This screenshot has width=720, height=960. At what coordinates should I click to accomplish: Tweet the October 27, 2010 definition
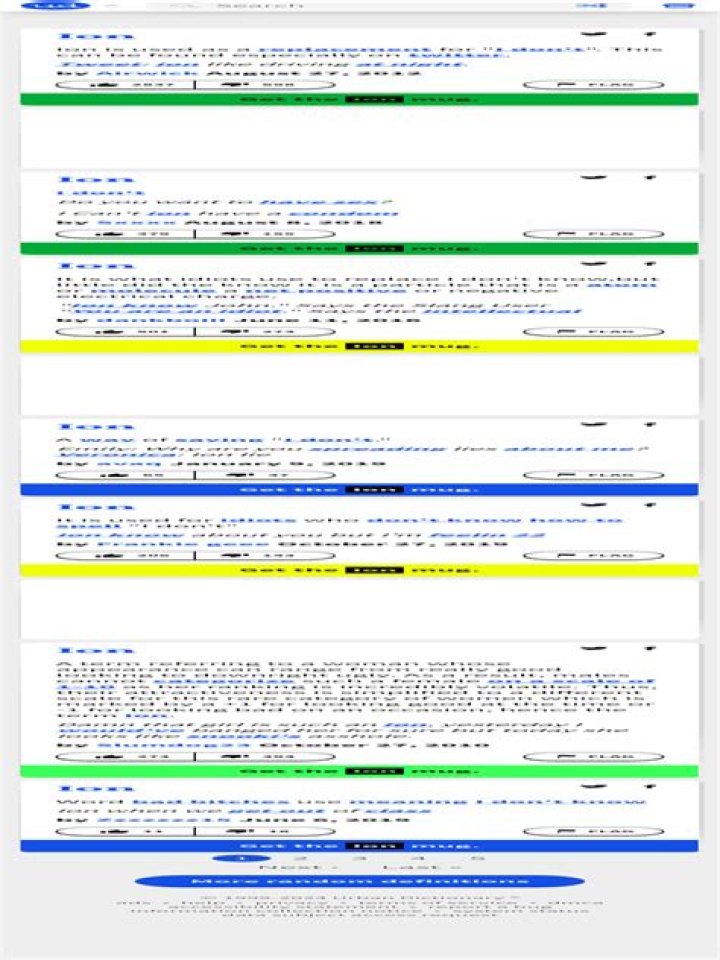click(593, 648)
